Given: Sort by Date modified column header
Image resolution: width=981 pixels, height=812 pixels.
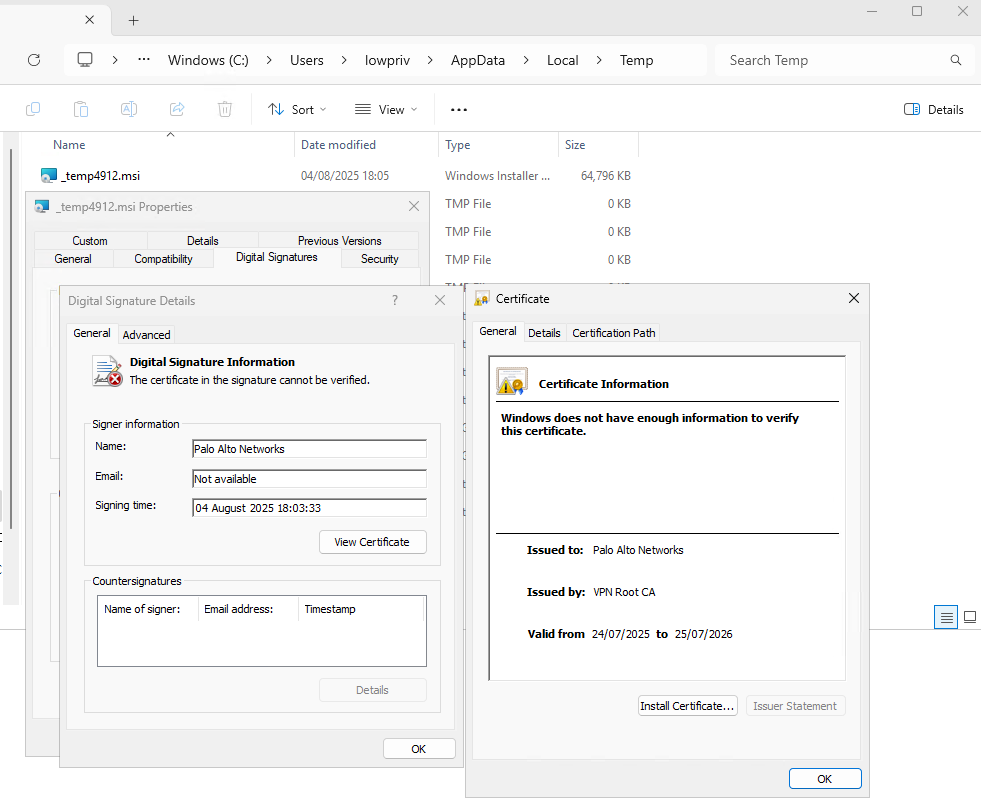Looking at the screenshot, I should pos(366,145).
